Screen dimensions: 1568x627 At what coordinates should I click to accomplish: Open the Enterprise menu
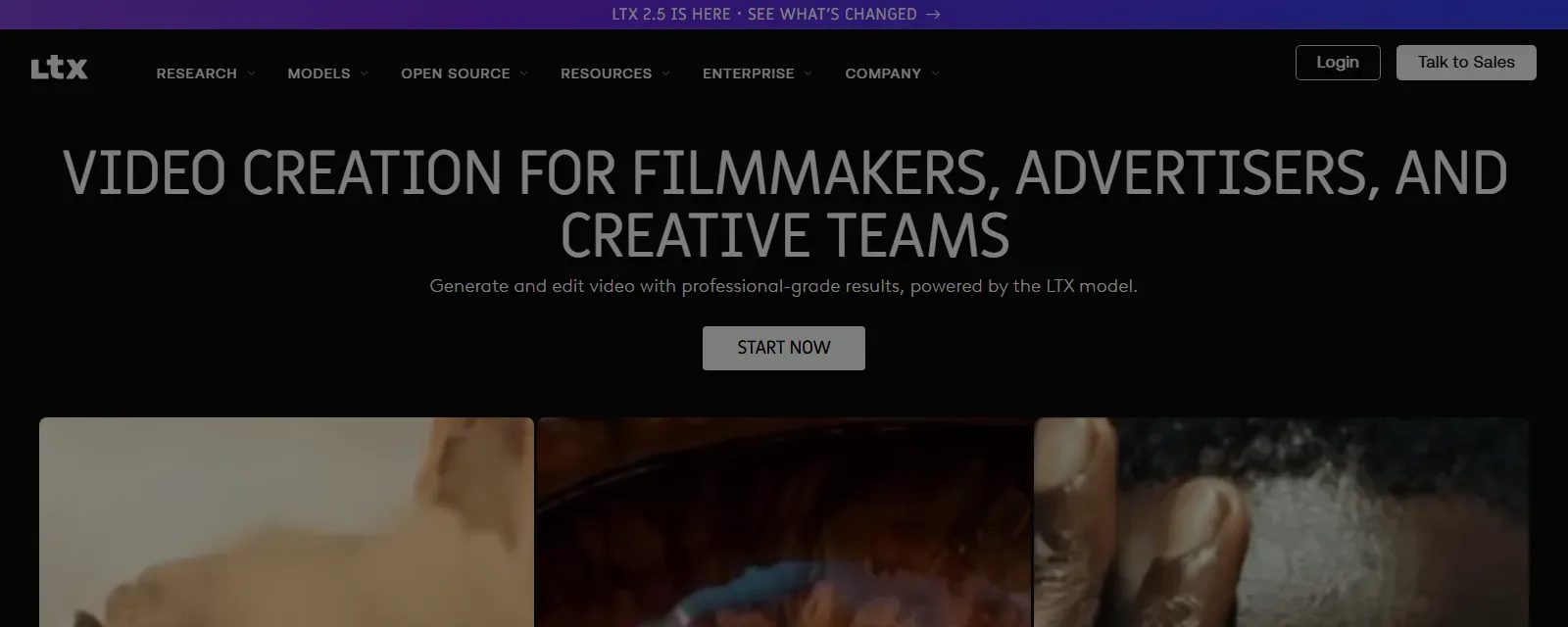[749, 73]
